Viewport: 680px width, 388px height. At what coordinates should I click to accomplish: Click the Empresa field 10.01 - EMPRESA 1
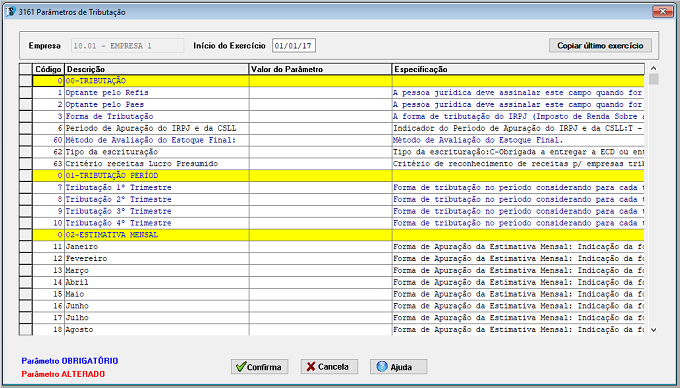[128, 46]
